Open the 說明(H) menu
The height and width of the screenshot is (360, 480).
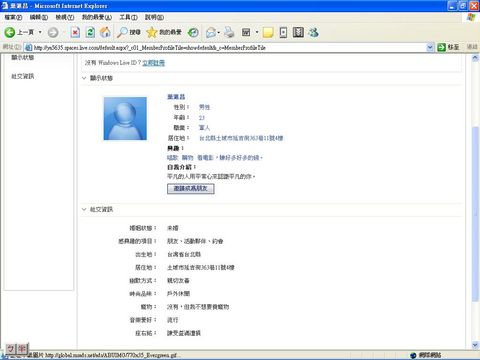(154, 17)
